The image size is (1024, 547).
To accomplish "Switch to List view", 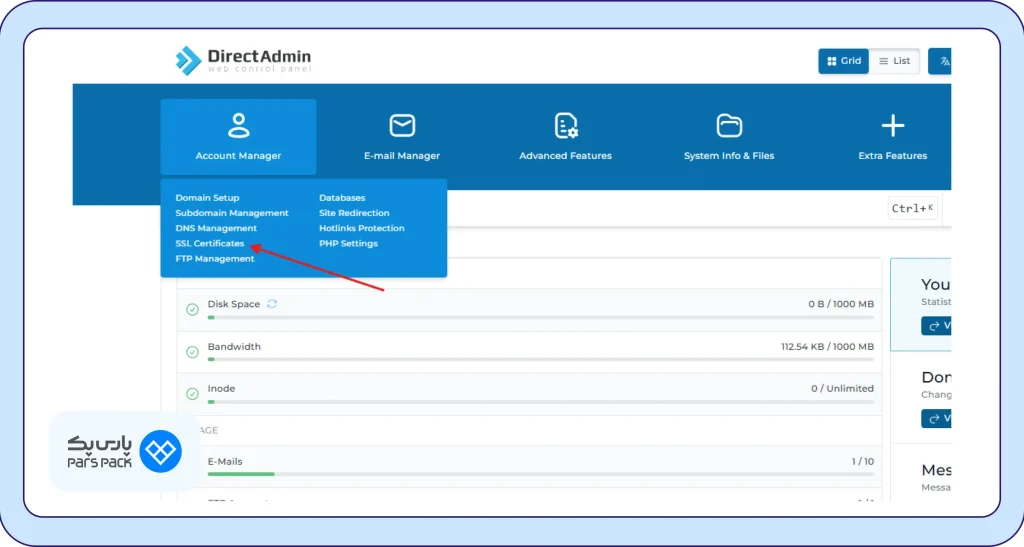I will [894, 61].
